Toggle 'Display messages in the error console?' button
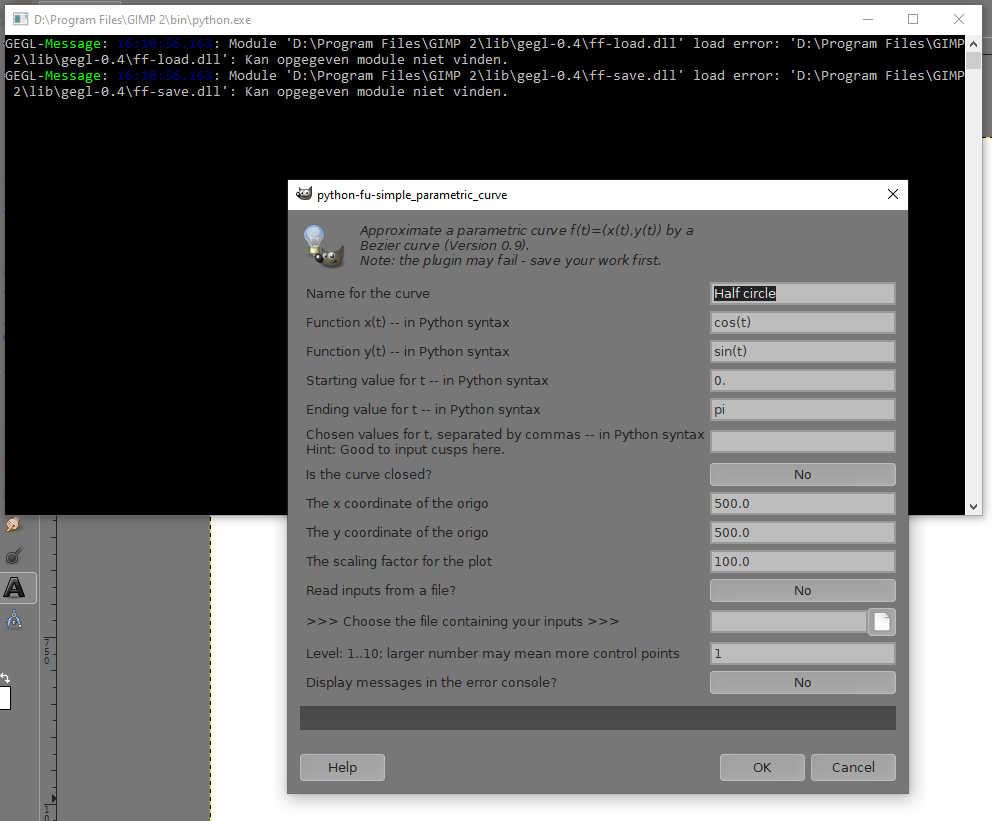 [x=802, y=682]
